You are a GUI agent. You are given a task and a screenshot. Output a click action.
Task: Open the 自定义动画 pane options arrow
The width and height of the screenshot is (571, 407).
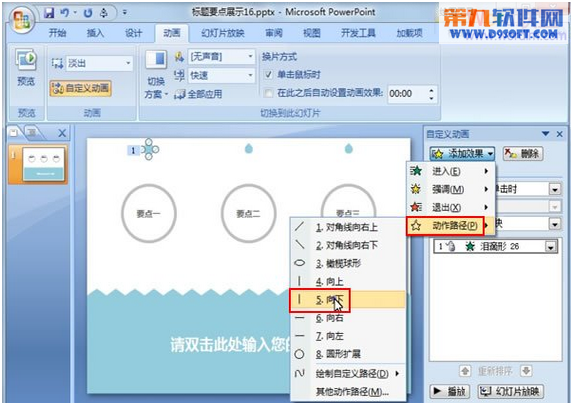[545, 134]
